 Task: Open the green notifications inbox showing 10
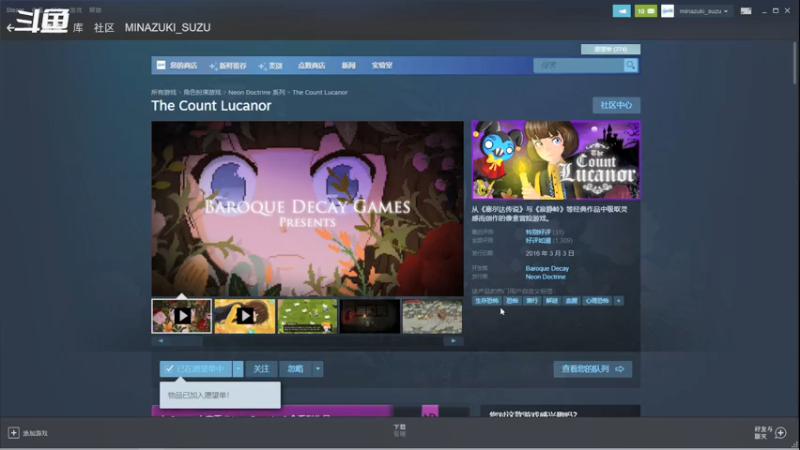(645, 11)
